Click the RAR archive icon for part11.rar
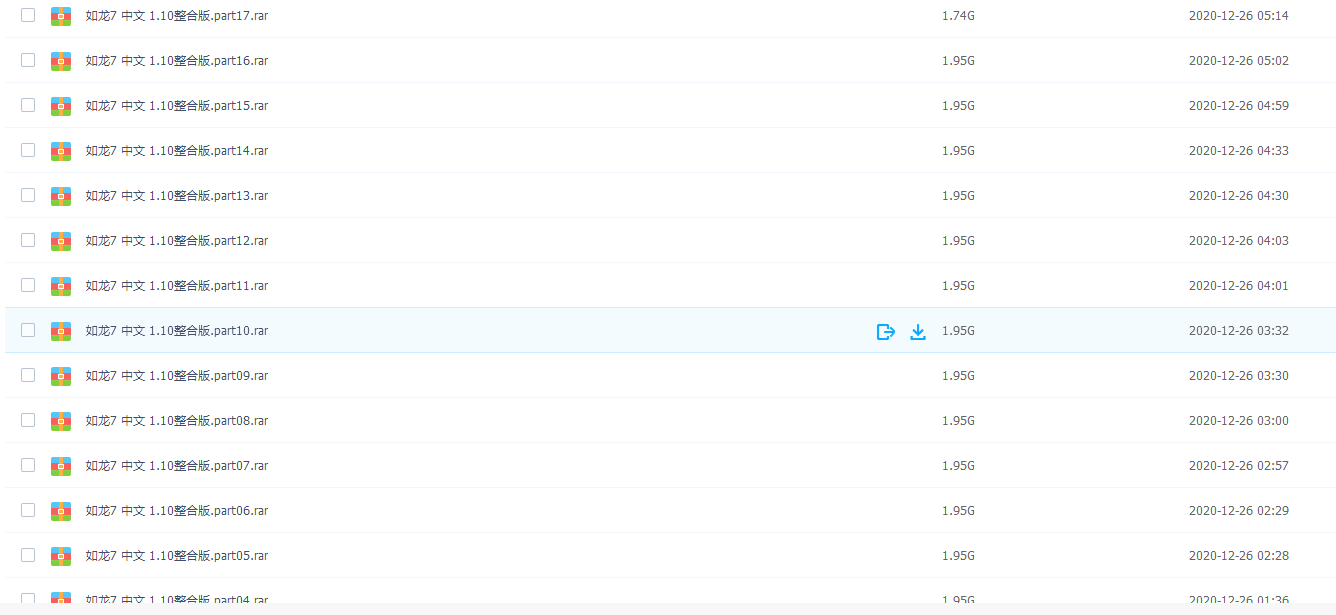Image resolution: width=1336 pixels, height=615 pixels. (61, 286)
